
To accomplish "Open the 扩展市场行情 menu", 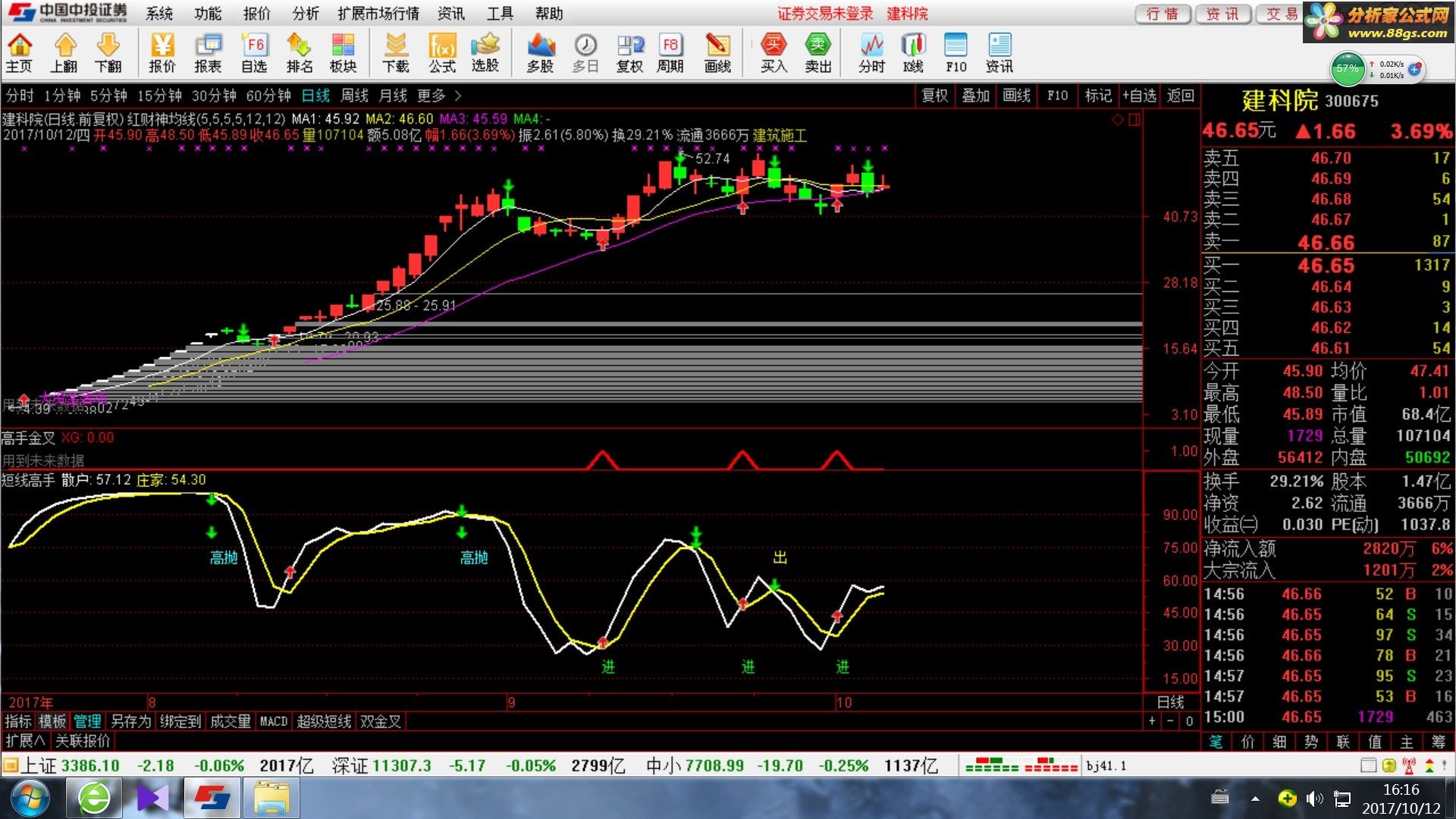I will coord(378,14).
